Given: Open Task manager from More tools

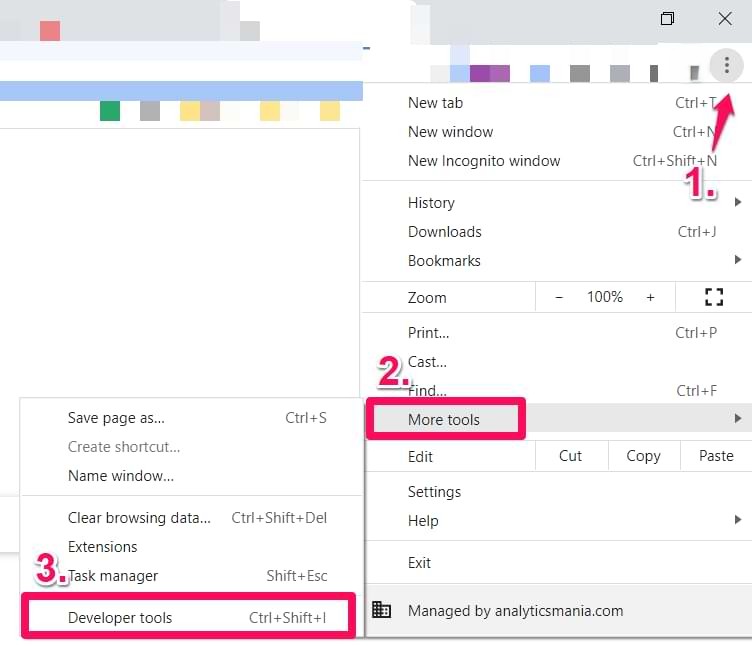Looking at the screenshot, I should (113, 576).
